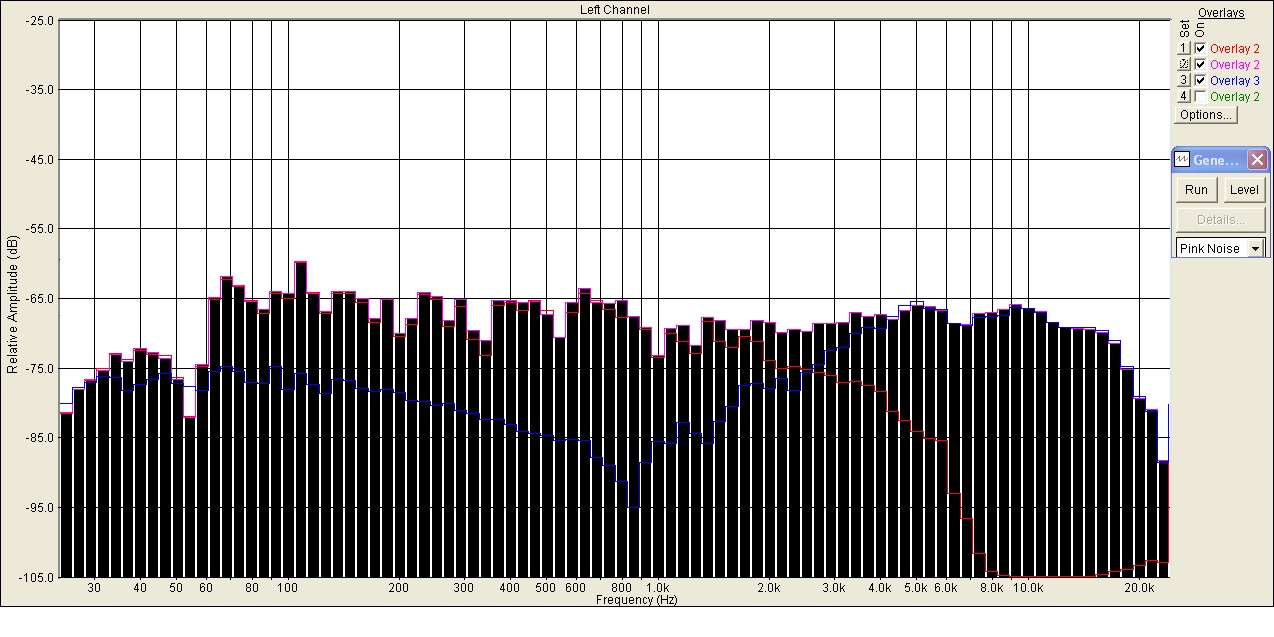The image size is (1274, 637).
Task: Click the Generator window waveform icon
Action: (x=1182, y=160)
